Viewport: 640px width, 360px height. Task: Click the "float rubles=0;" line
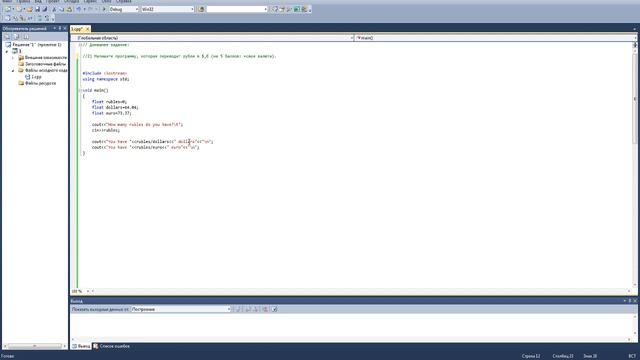point(109,102)
